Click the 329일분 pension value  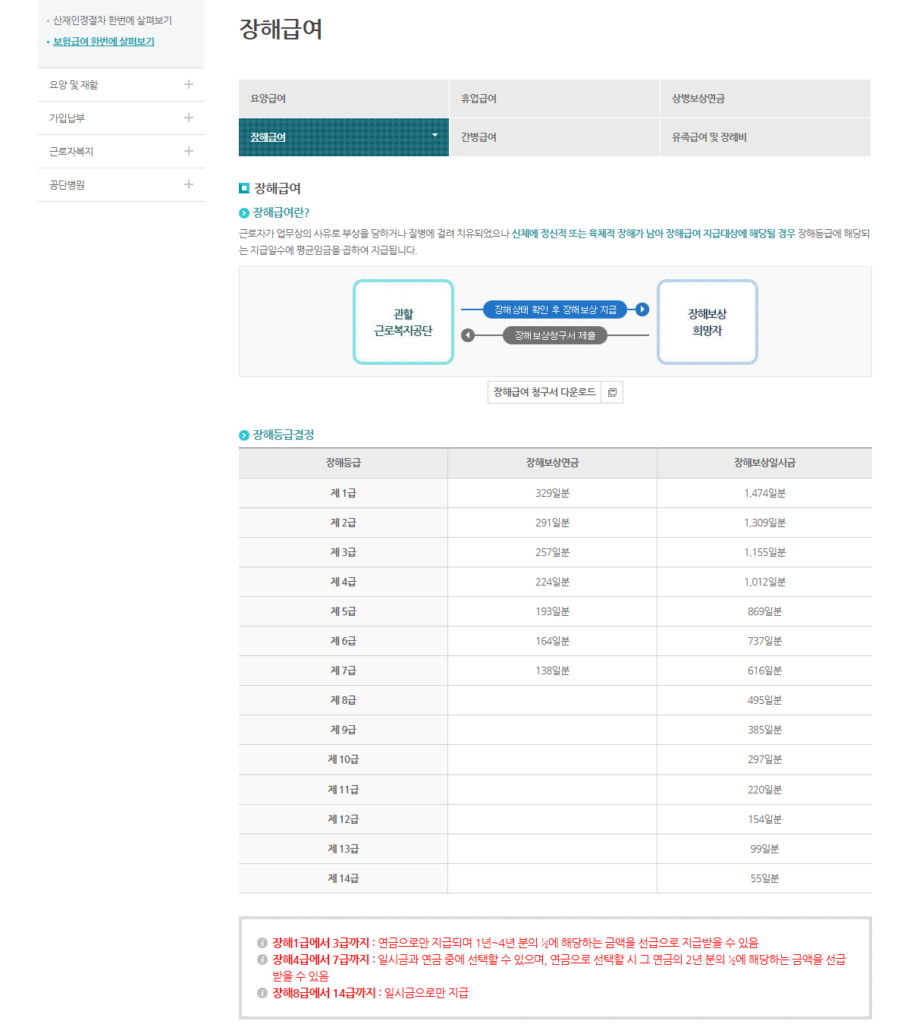[553, 493]
